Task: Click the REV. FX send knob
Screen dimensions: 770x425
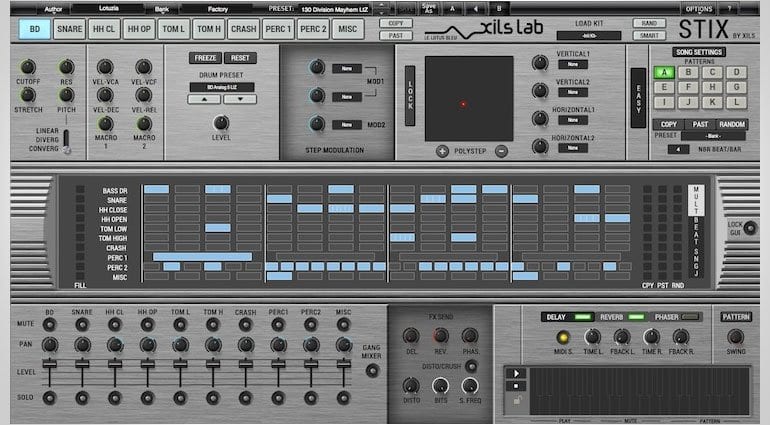Action: (440, 336)
